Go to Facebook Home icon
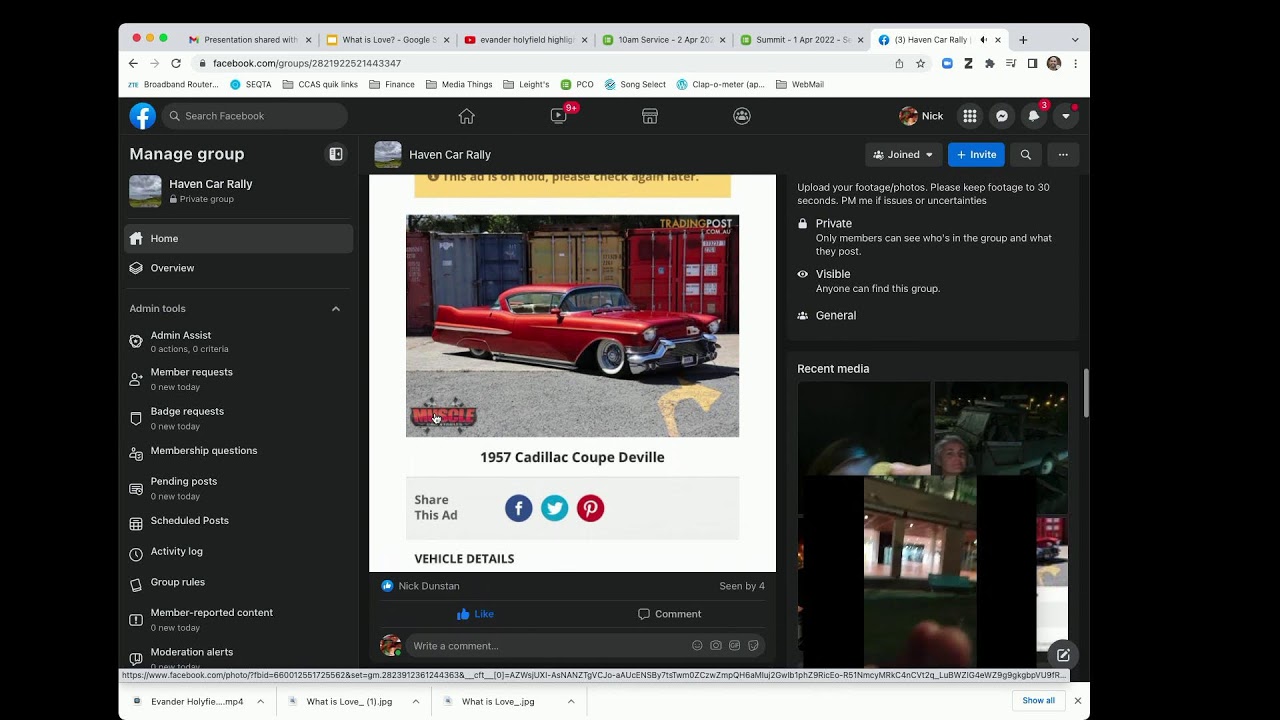The height and width of the screenshot is (720, 1280). tap(466, 116)
